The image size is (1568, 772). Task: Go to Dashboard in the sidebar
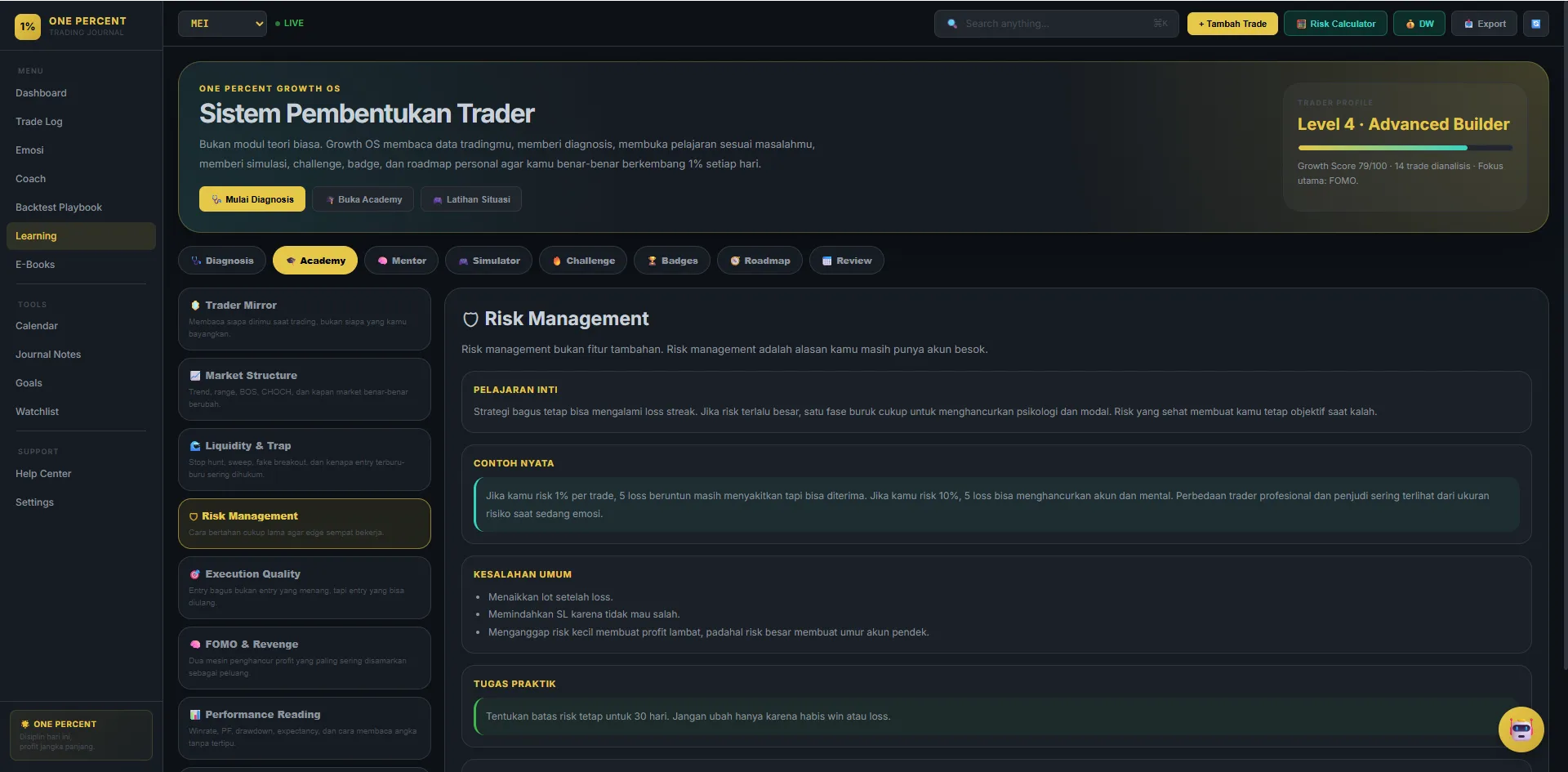tap(81, 93)
